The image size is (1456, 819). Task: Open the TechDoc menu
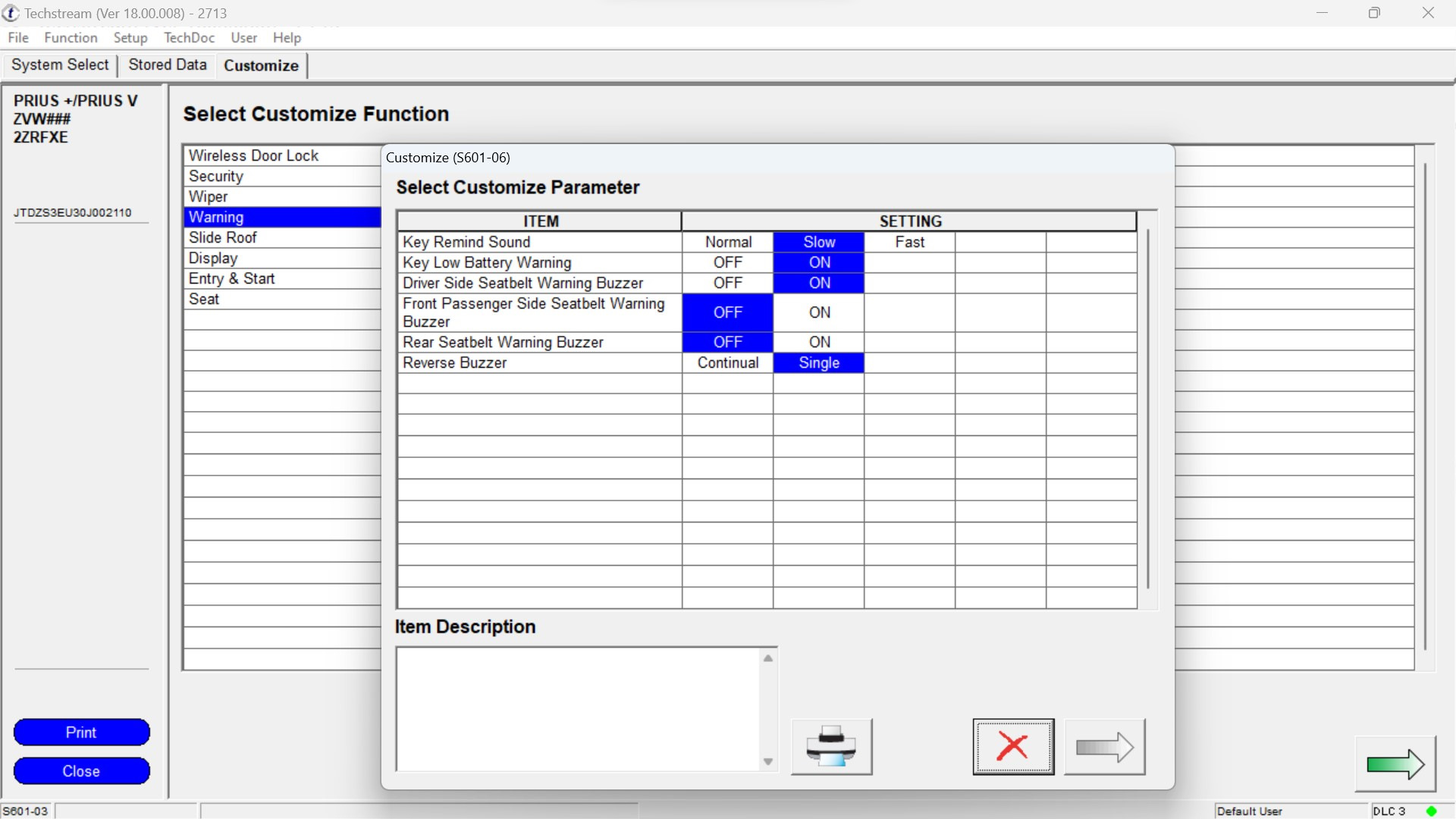point(189,37)
